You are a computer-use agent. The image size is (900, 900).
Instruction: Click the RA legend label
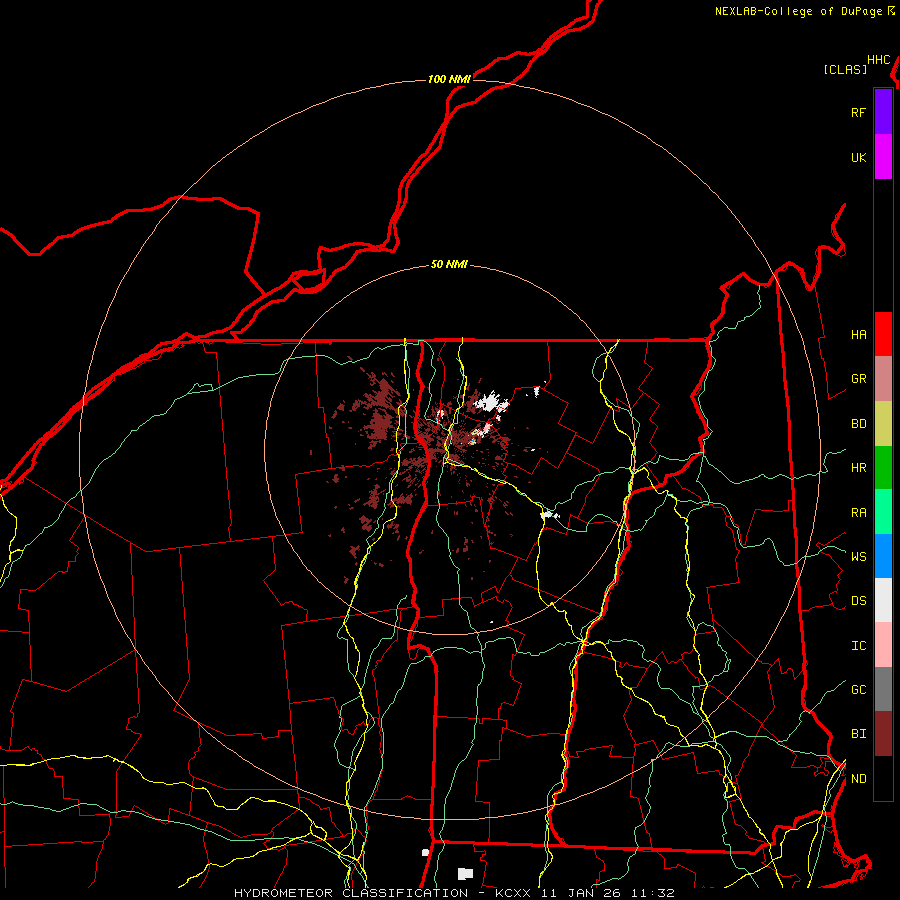pos(858,513)
